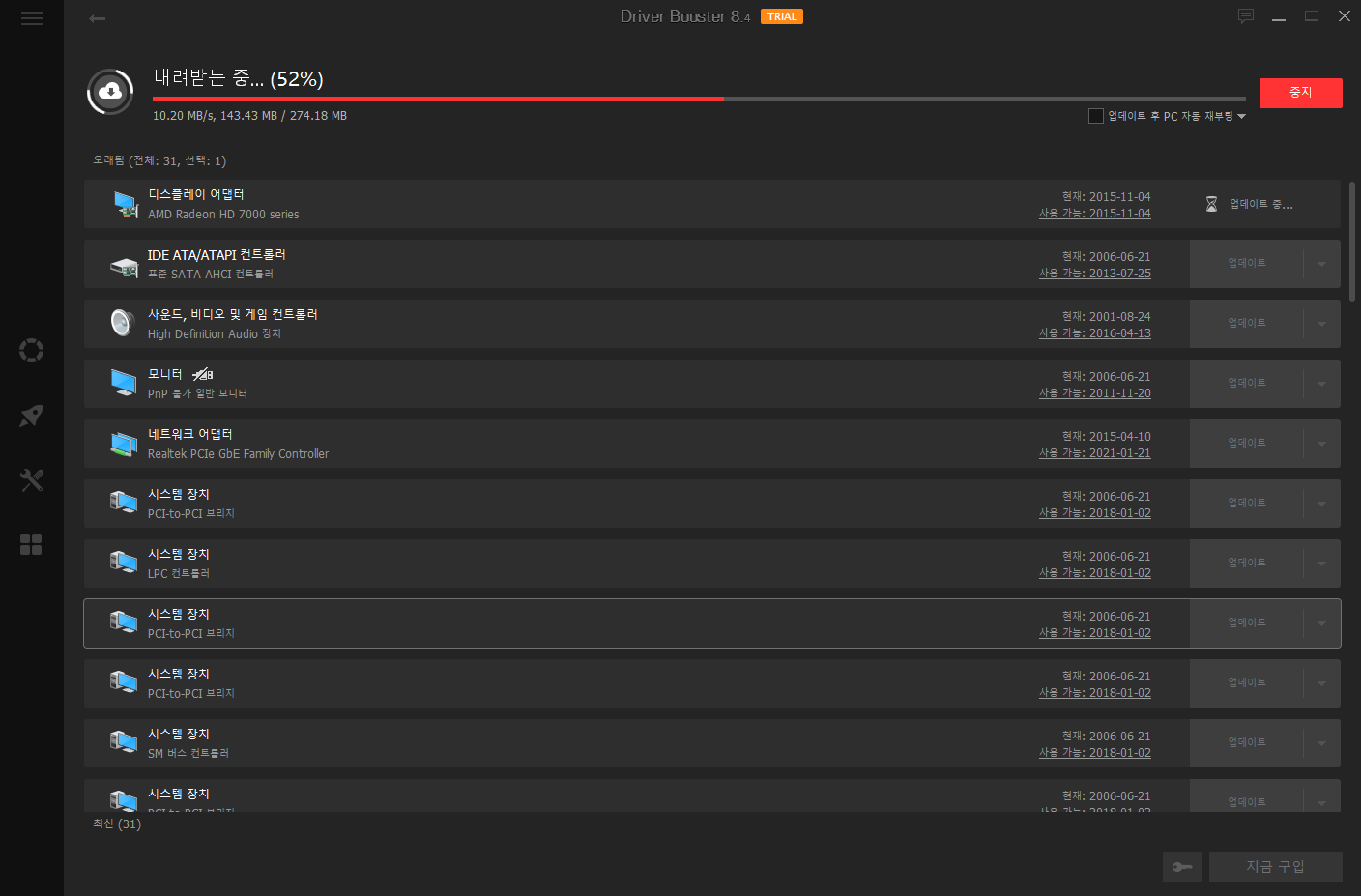Select the AMD Radeon HD 7000 series row
1361x896 pixels.
(x=712, y=204)
